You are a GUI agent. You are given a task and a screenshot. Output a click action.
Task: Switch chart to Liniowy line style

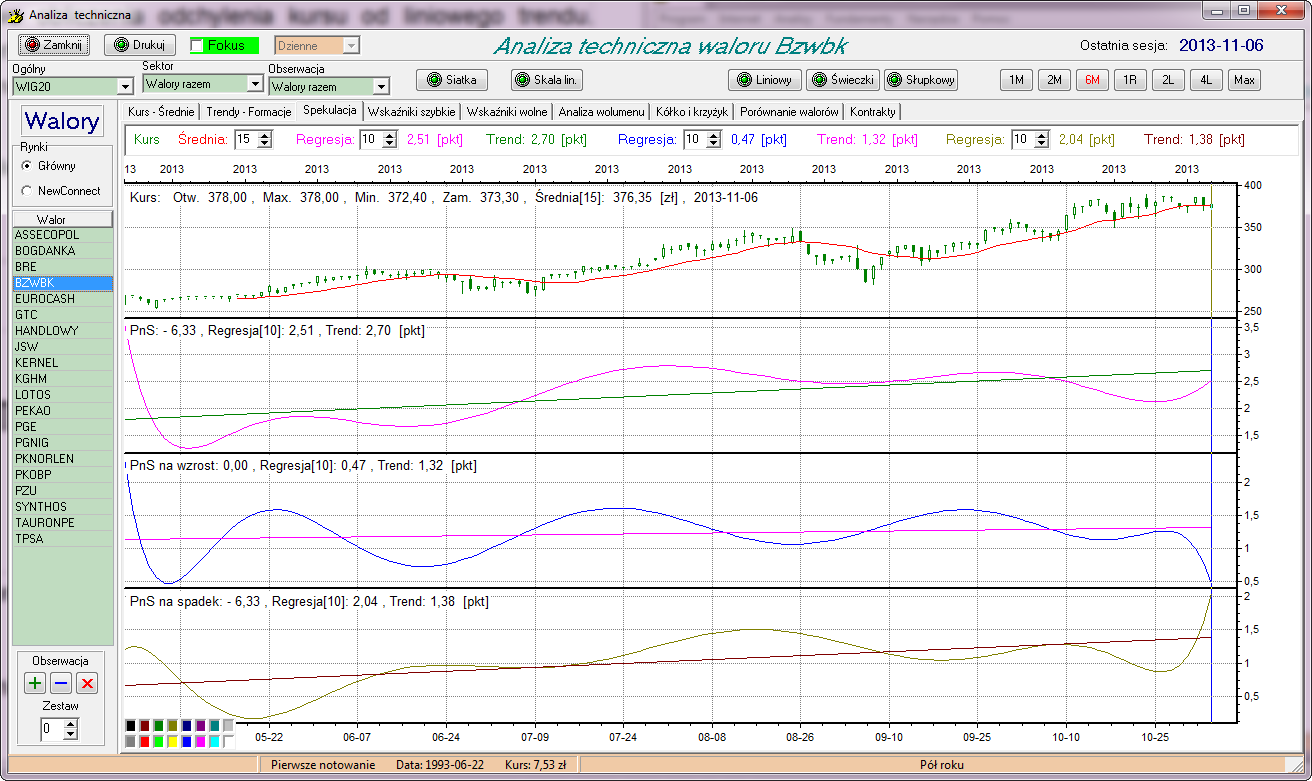pos(765,80)
